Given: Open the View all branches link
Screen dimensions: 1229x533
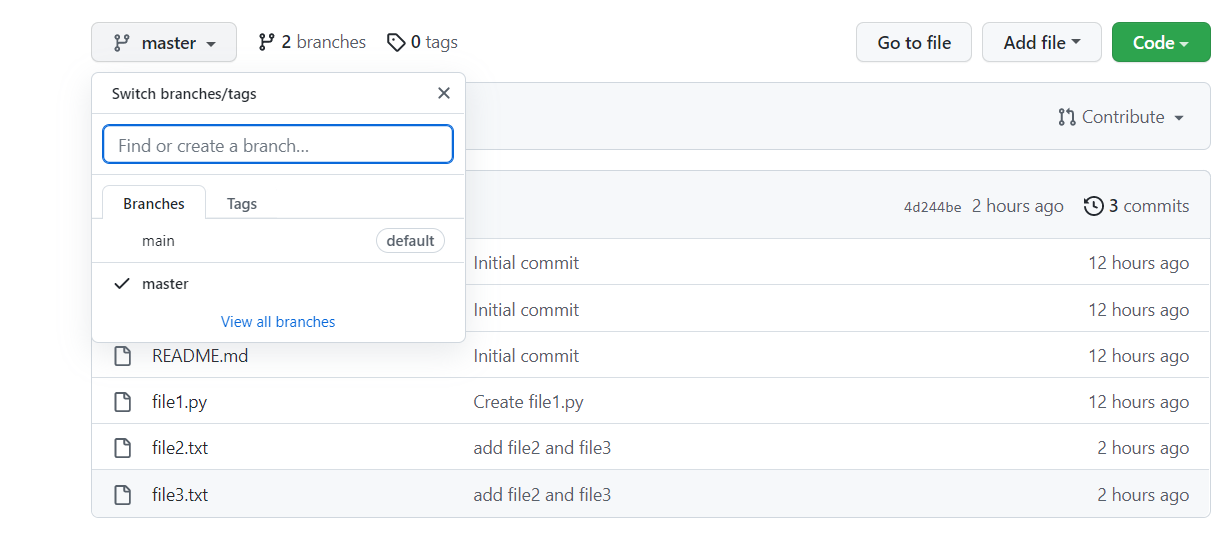Looking at the screenshot, I should point(278,322).
